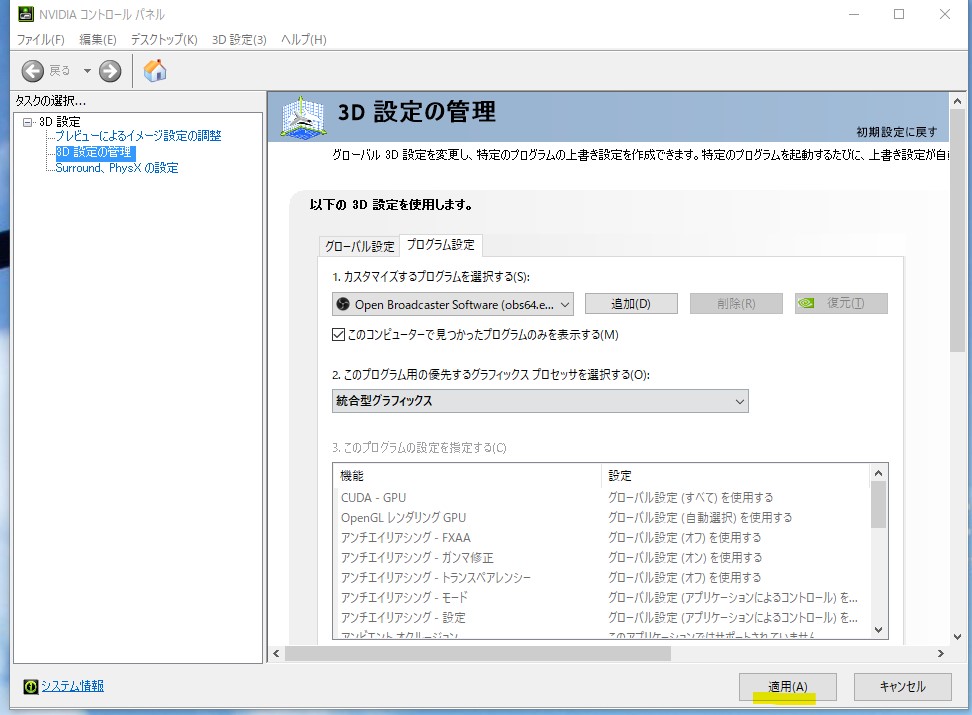
Task: Open the back history dropdown arrow
Action: click(87, 71)
